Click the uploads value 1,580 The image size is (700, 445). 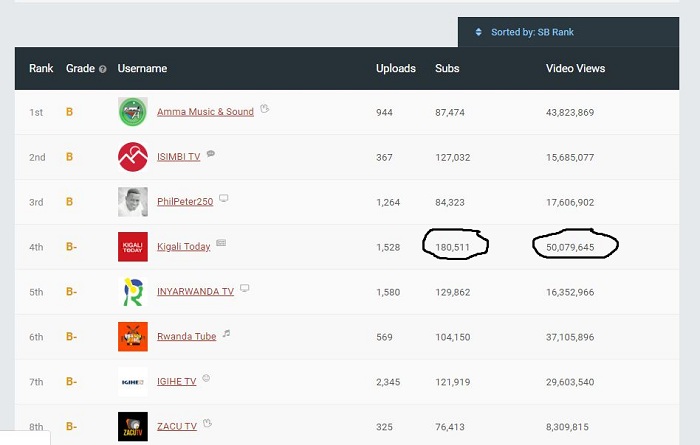click(388, 292)
